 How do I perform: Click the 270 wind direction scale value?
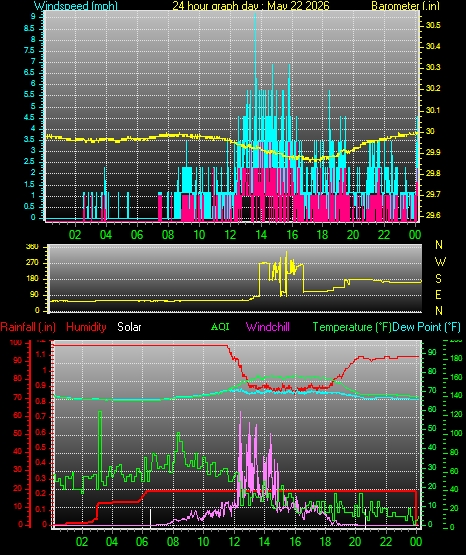point(32,263)
